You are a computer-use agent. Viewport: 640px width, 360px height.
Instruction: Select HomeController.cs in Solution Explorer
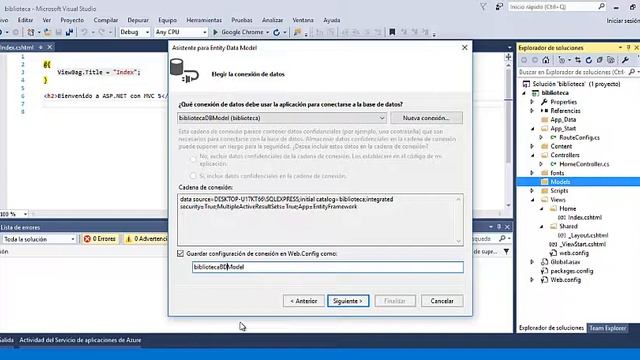coord(584,164)
